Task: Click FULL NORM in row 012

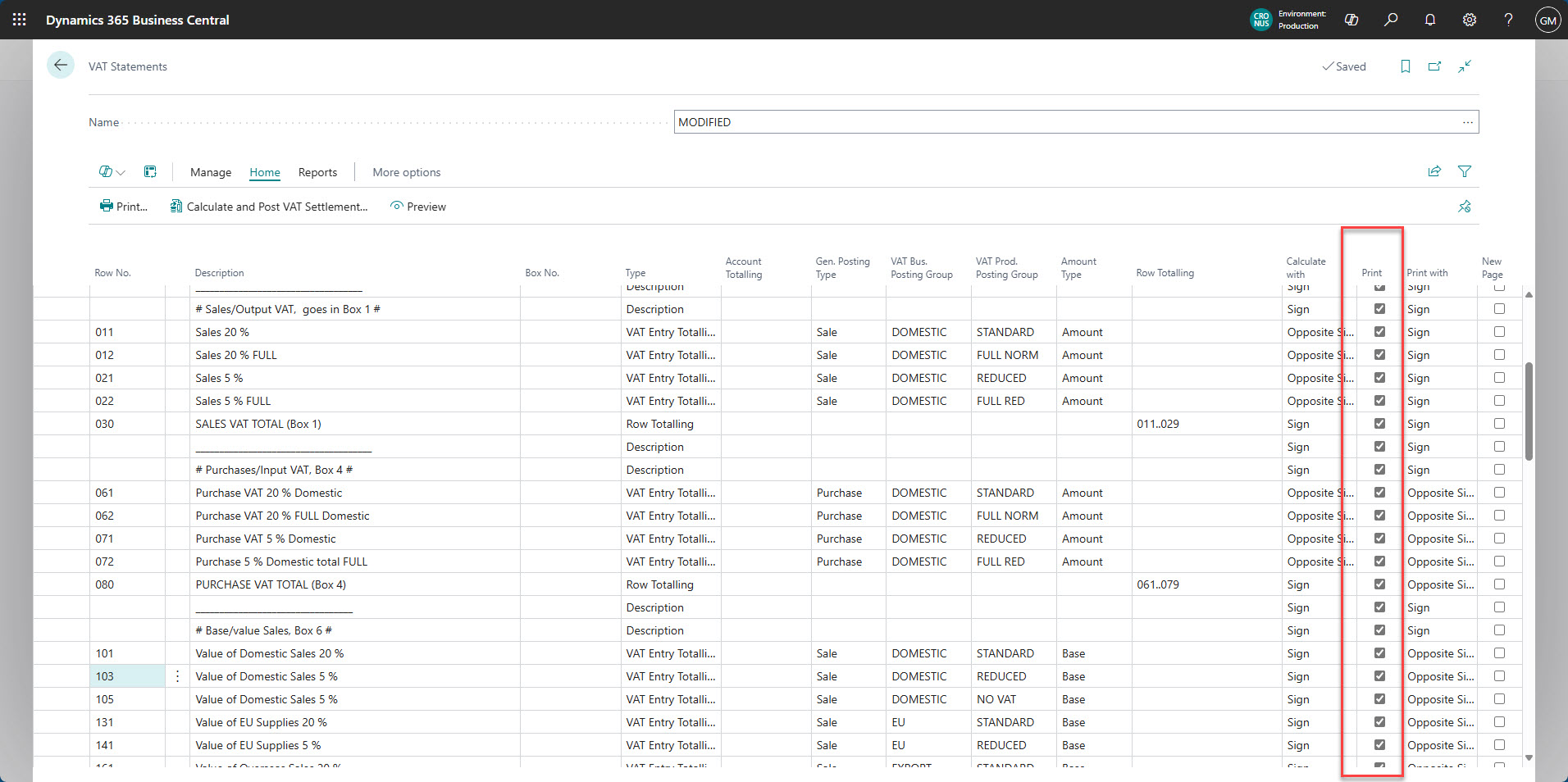Action: 1007,355
